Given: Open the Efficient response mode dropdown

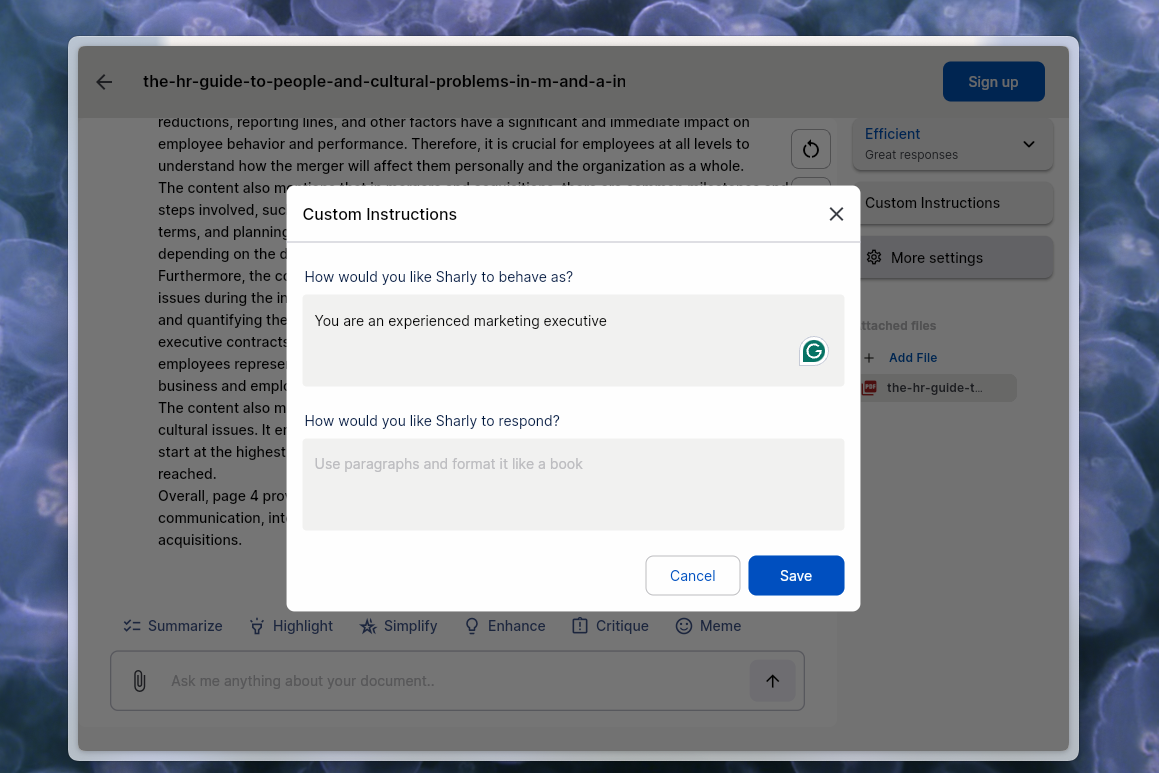Looking at the screenshot, I should [1028, 144].
